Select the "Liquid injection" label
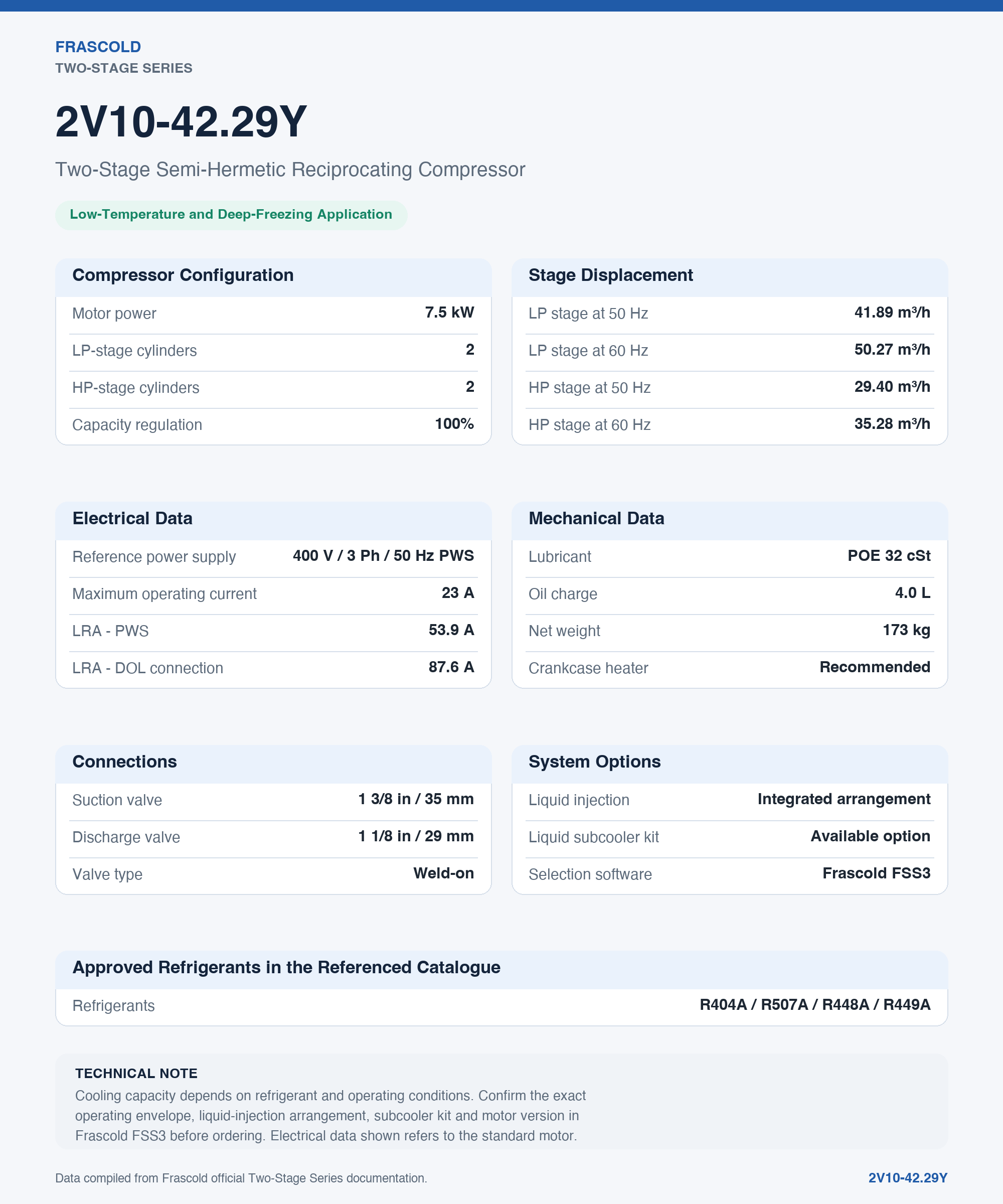 579,800
